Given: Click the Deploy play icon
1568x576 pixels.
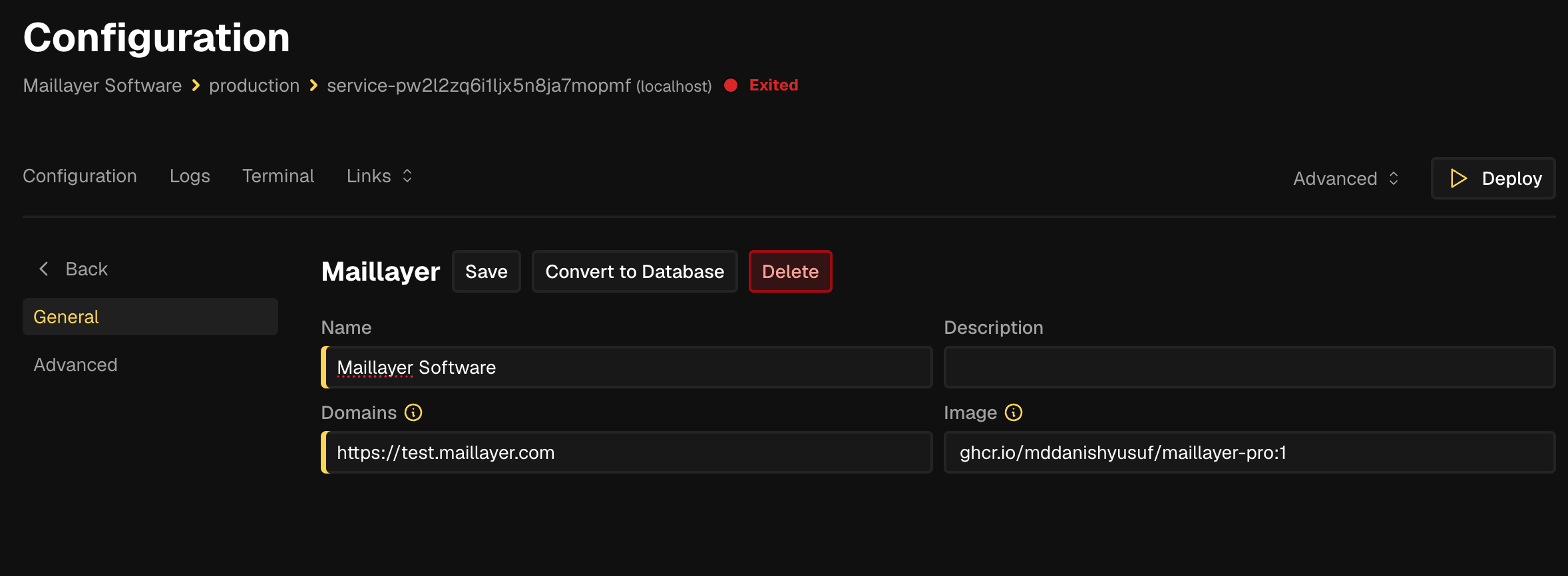Looking at the screenshot, I should [1458, 178].
